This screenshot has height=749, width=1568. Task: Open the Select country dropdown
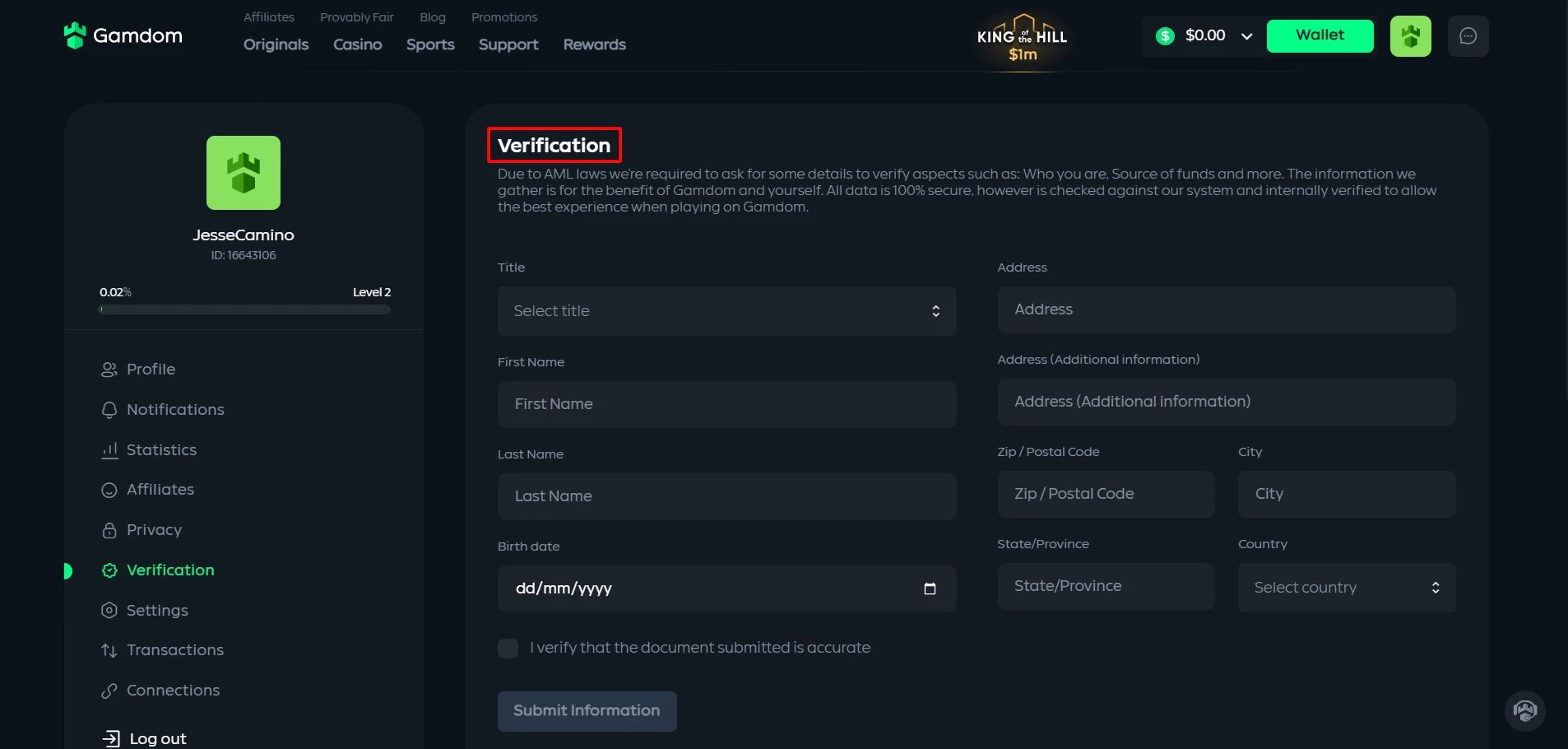pyautogui.click(x=1346, y=588)
